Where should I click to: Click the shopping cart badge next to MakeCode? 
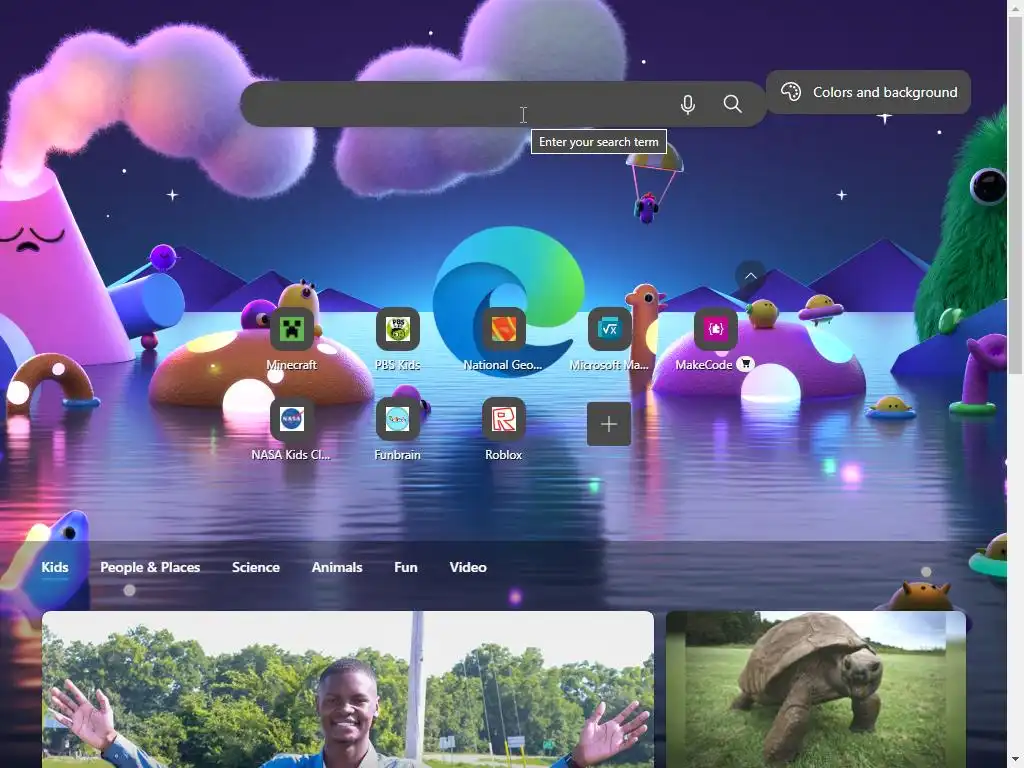pos(745,364)
